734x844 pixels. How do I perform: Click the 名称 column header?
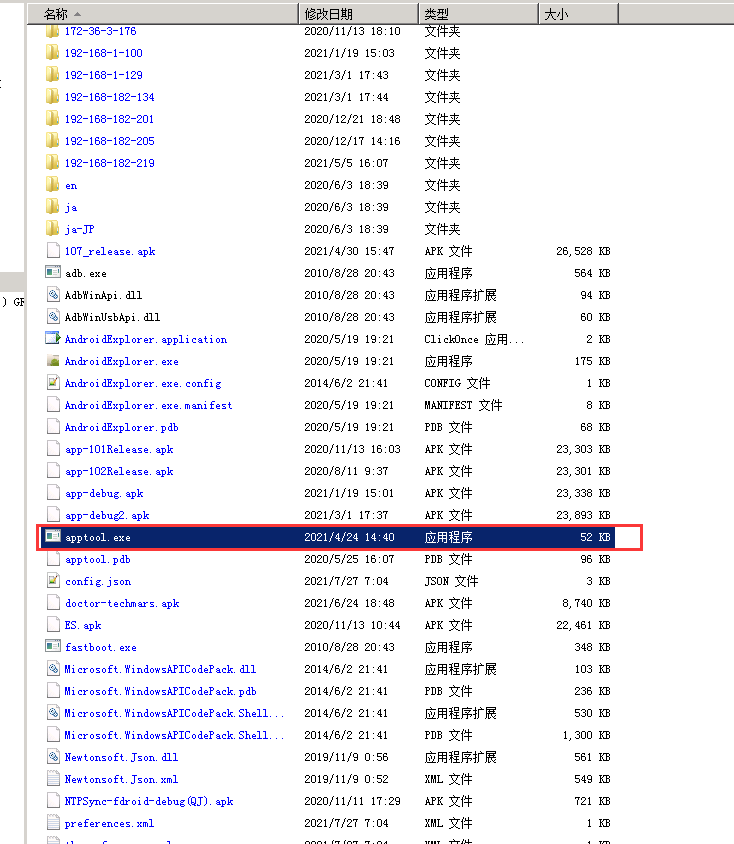coord(163,14)
